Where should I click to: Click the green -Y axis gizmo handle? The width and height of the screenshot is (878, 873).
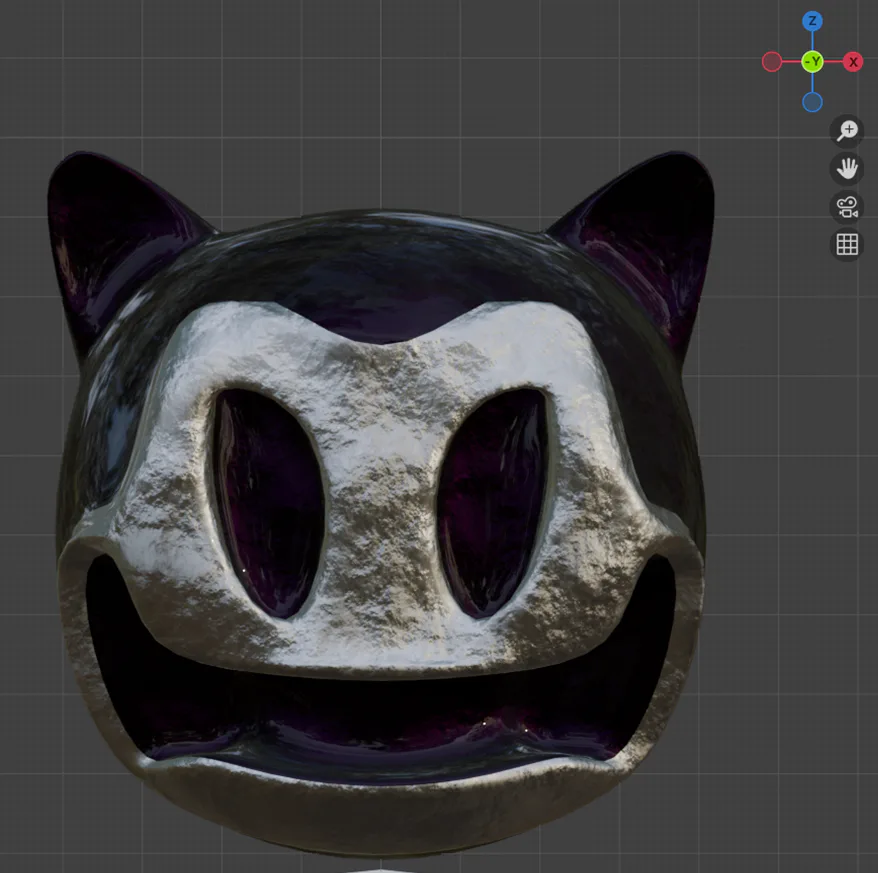click(x=812, y=62)
